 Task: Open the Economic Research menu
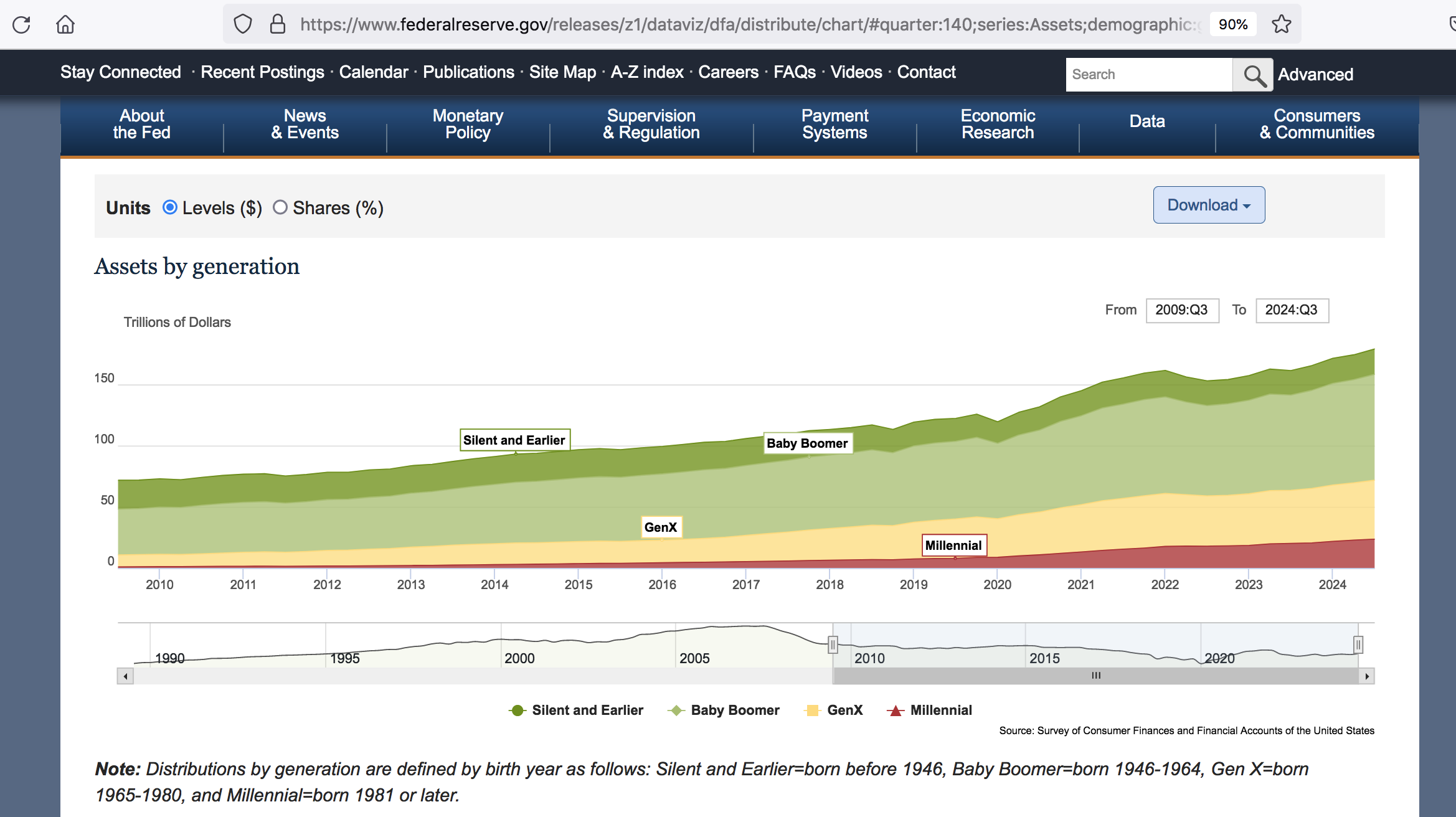tap(997, 124)
